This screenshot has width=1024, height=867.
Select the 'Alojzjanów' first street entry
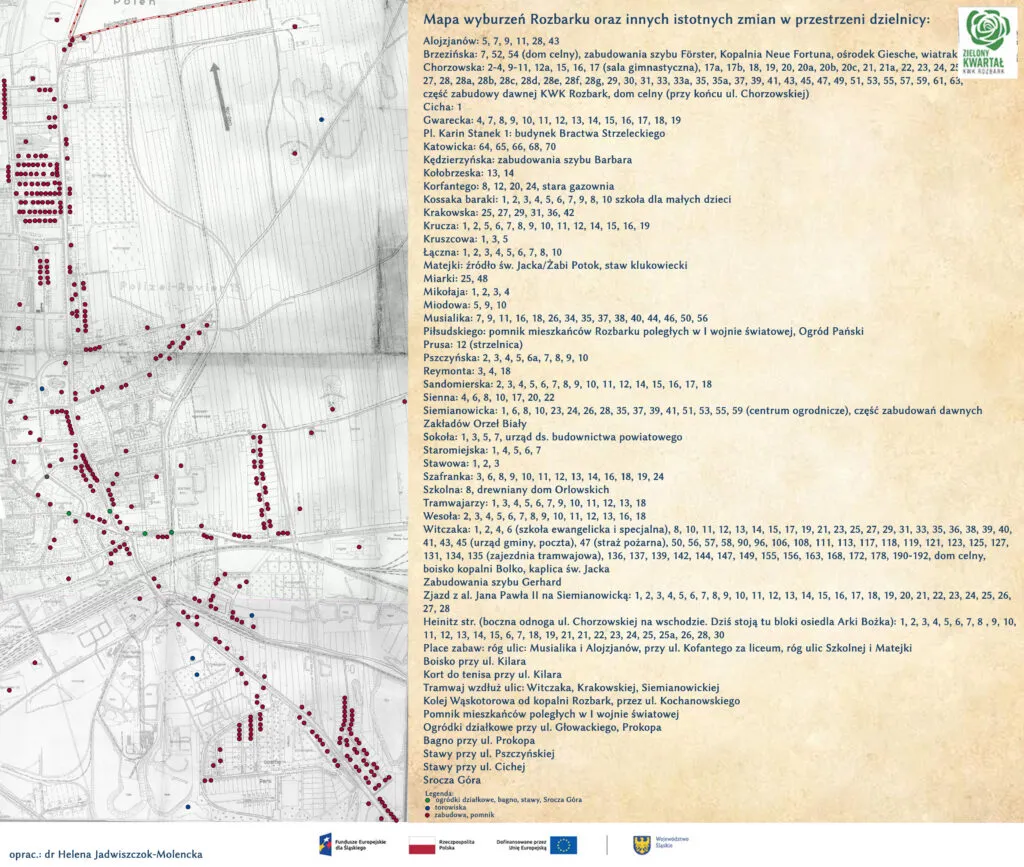(x=450, y=40)
